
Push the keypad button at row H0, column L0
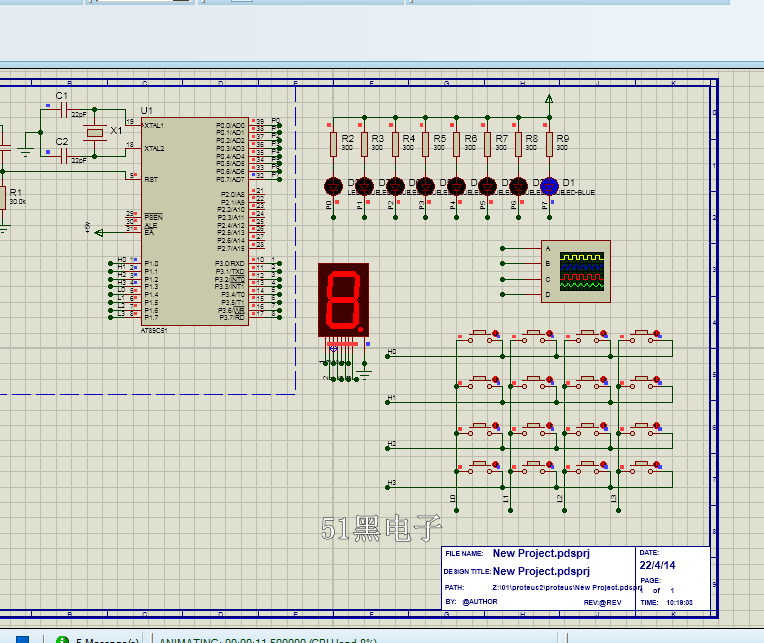click(480, 337)
